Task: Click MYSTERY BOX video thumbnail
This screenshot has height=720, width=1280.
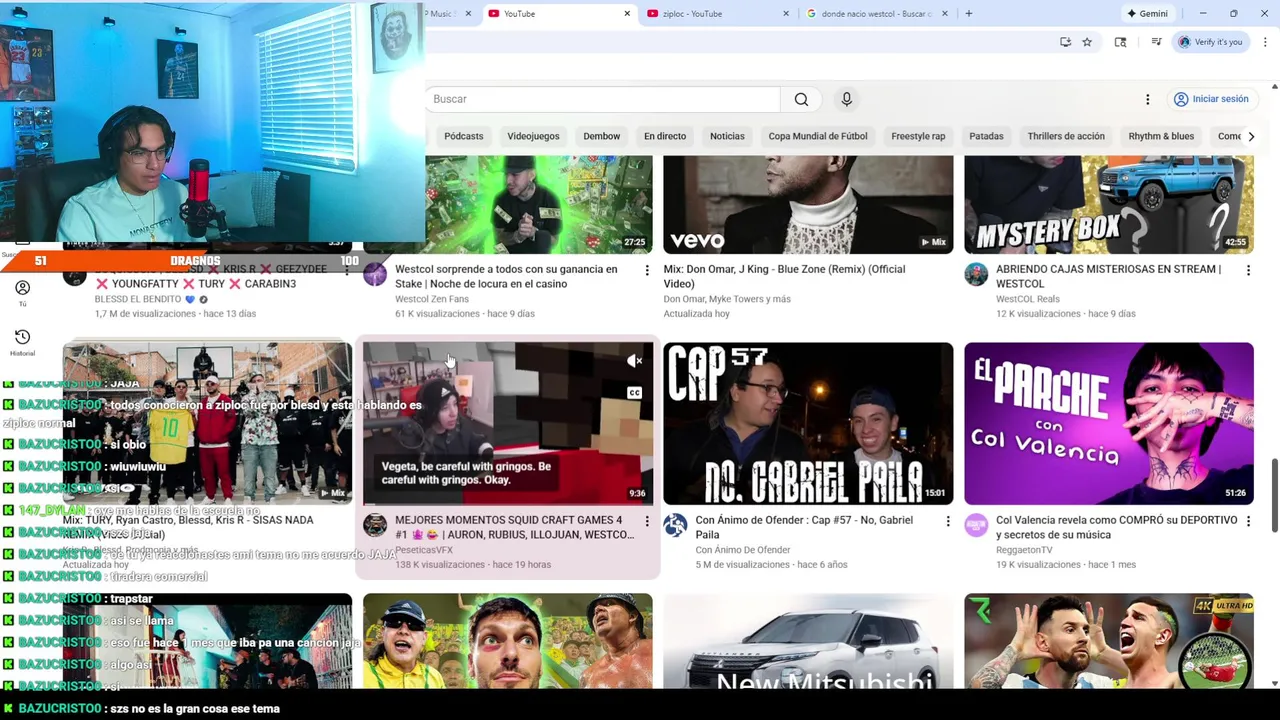Action: [x=1109, y=204]
